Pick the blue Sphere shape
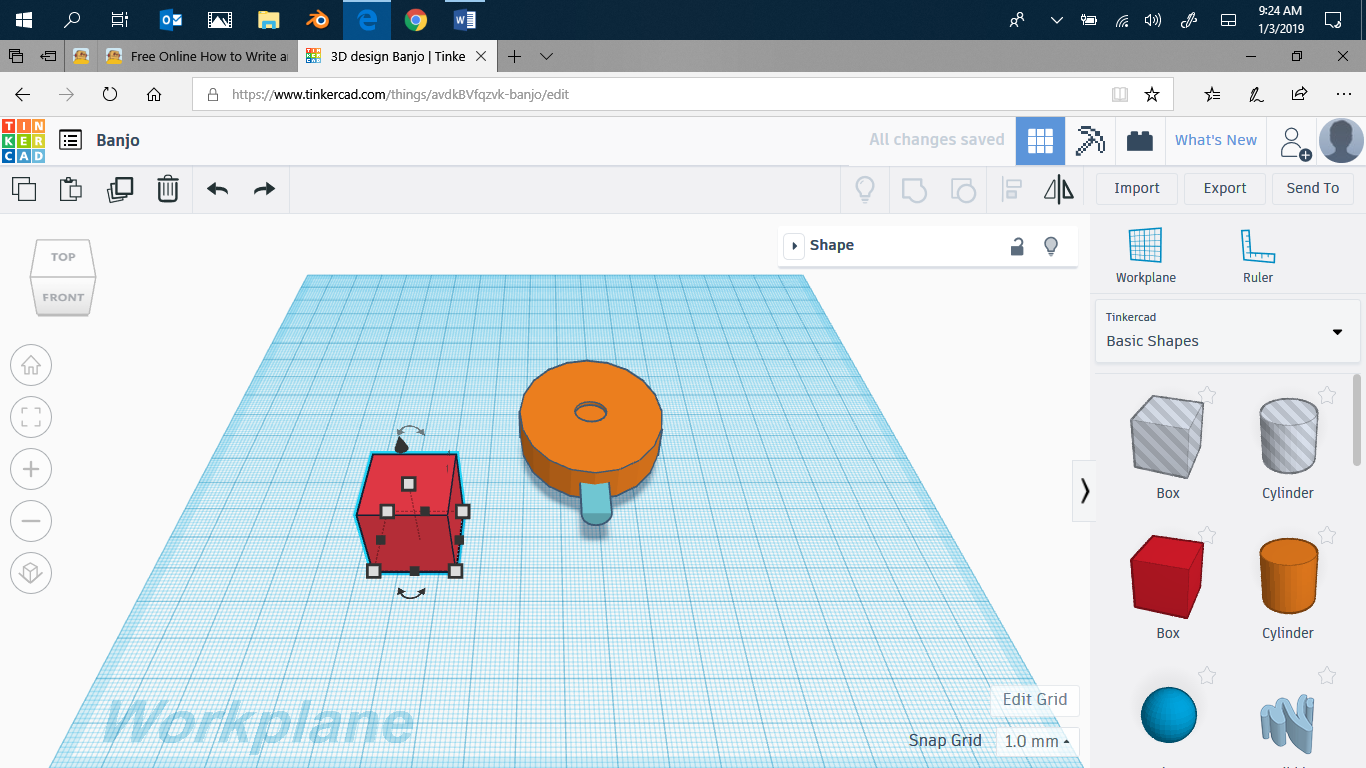The height and width of the screenshot is (768, 1366). click(1168, 714)
